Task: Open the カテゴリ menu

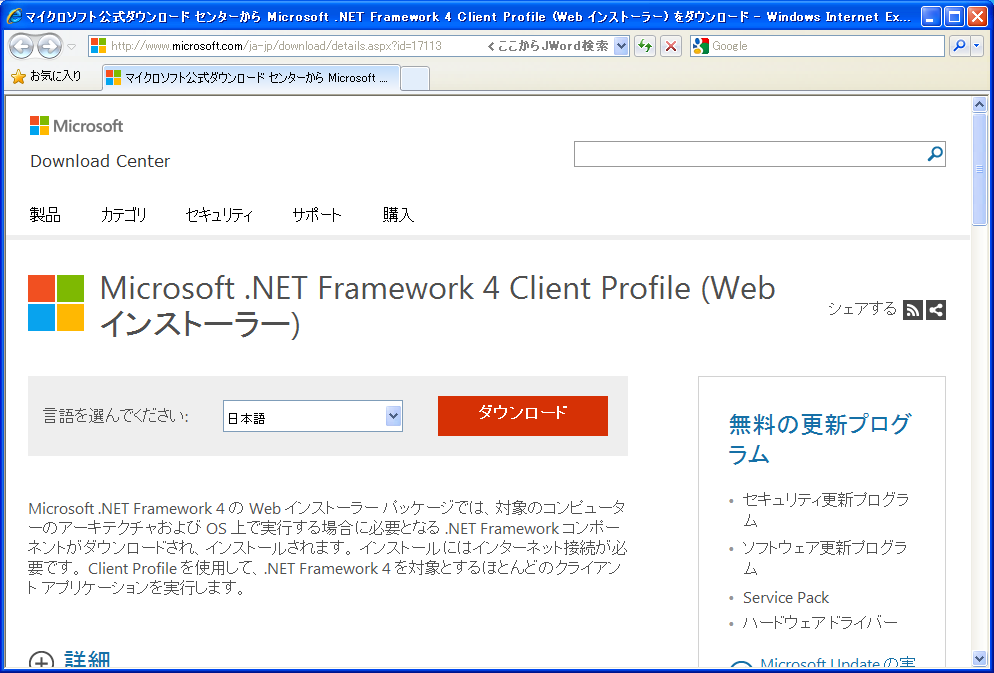Action: pos(124,215)
